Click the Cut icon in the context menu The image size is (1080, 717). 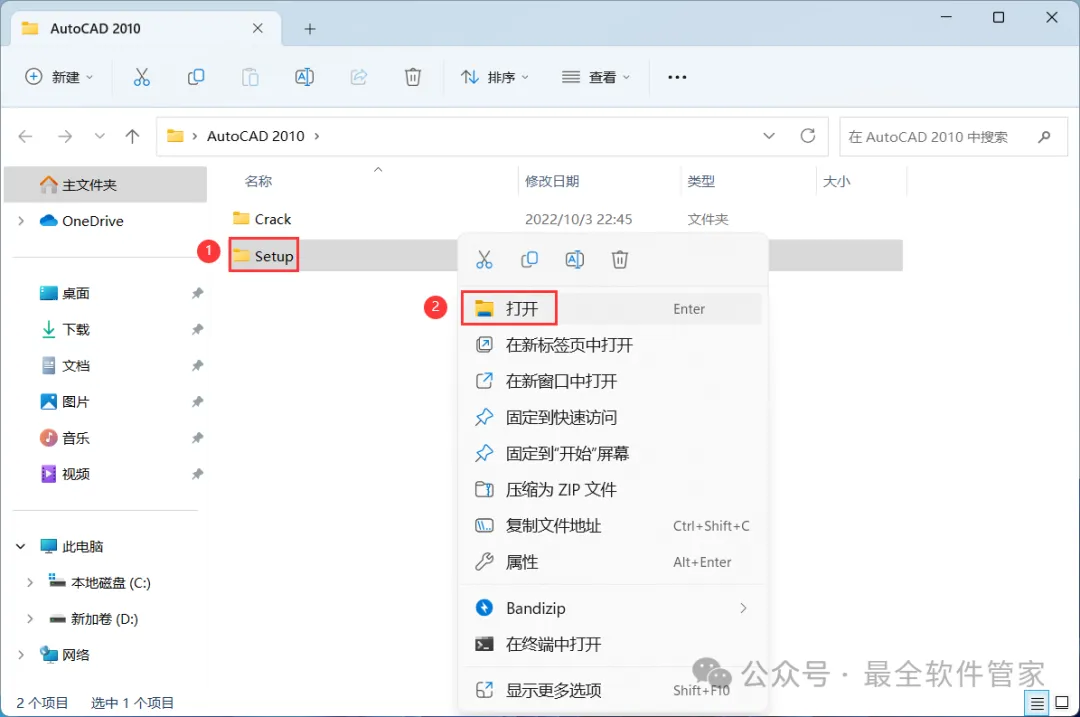tap(484, 260)
